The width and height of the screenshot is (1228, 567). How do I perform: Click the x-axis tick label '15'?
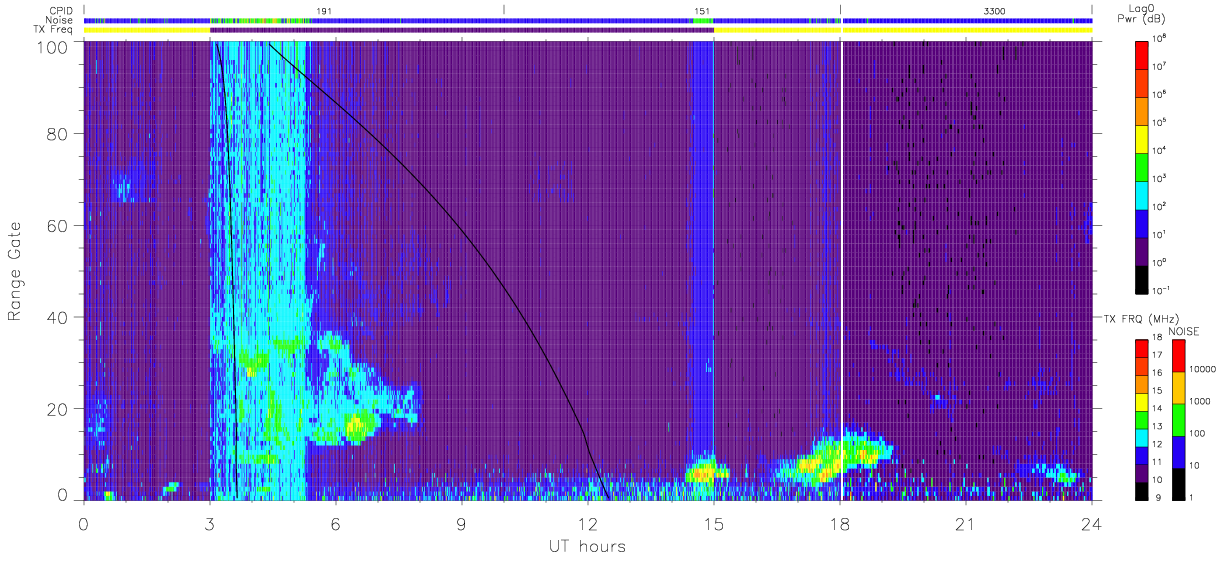[x=714, y=523]
